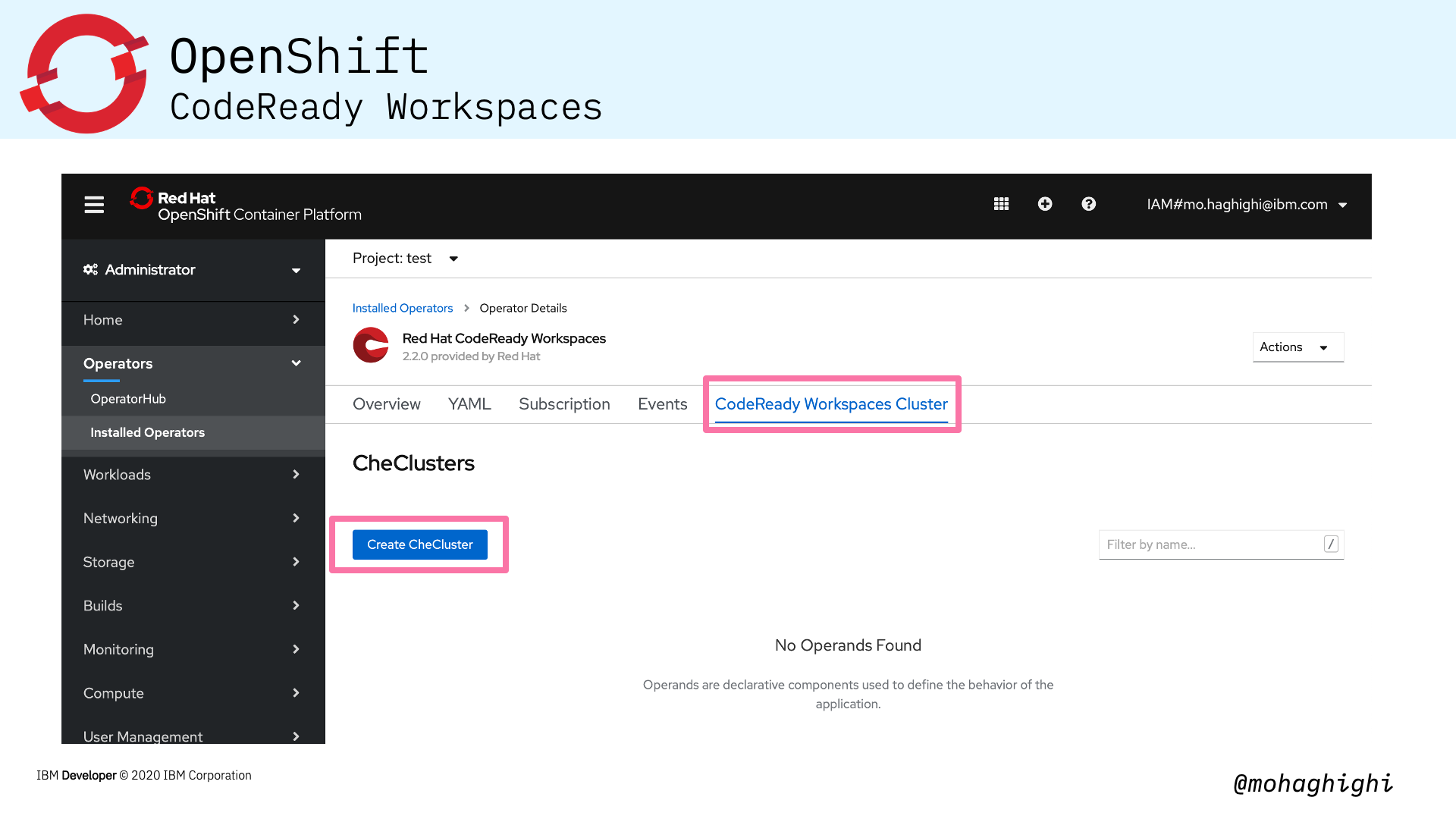Open the Project: test dropdown
Viewport: 1456px width, 819px height.
(406, 259)
